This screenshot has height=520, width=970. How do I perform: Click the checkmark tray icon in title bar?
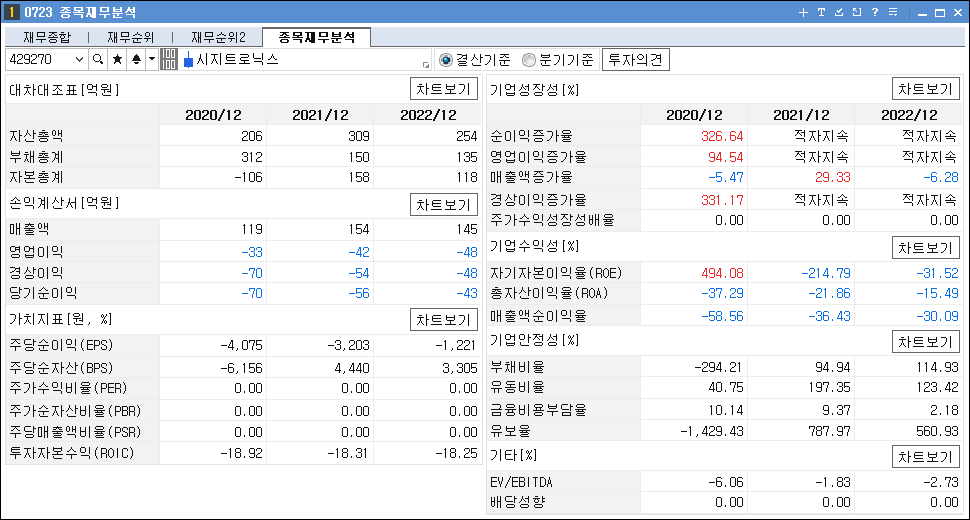[839, 12]
